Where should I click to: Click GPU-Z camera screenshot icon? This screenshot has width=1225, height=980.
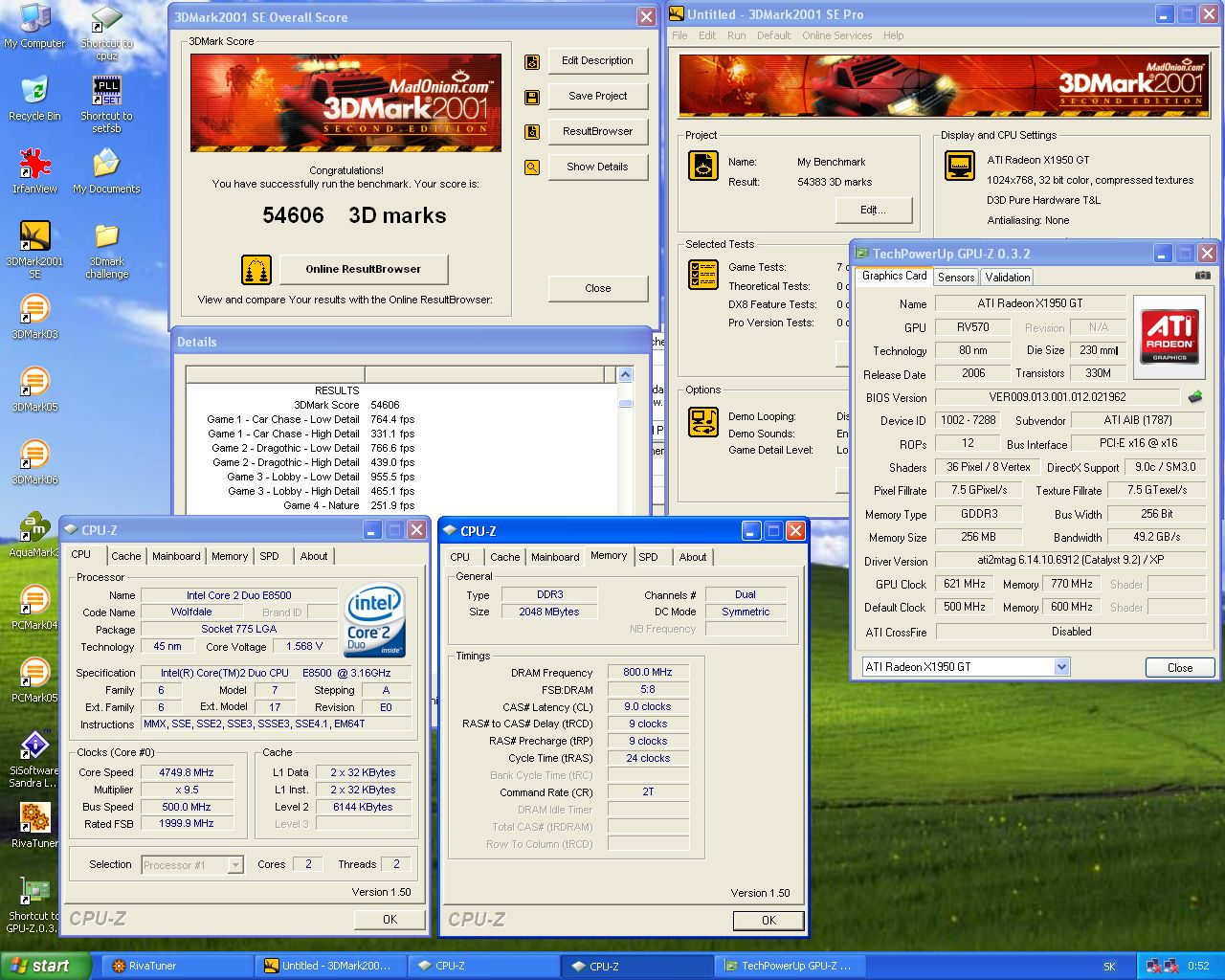coord(1202,276)
